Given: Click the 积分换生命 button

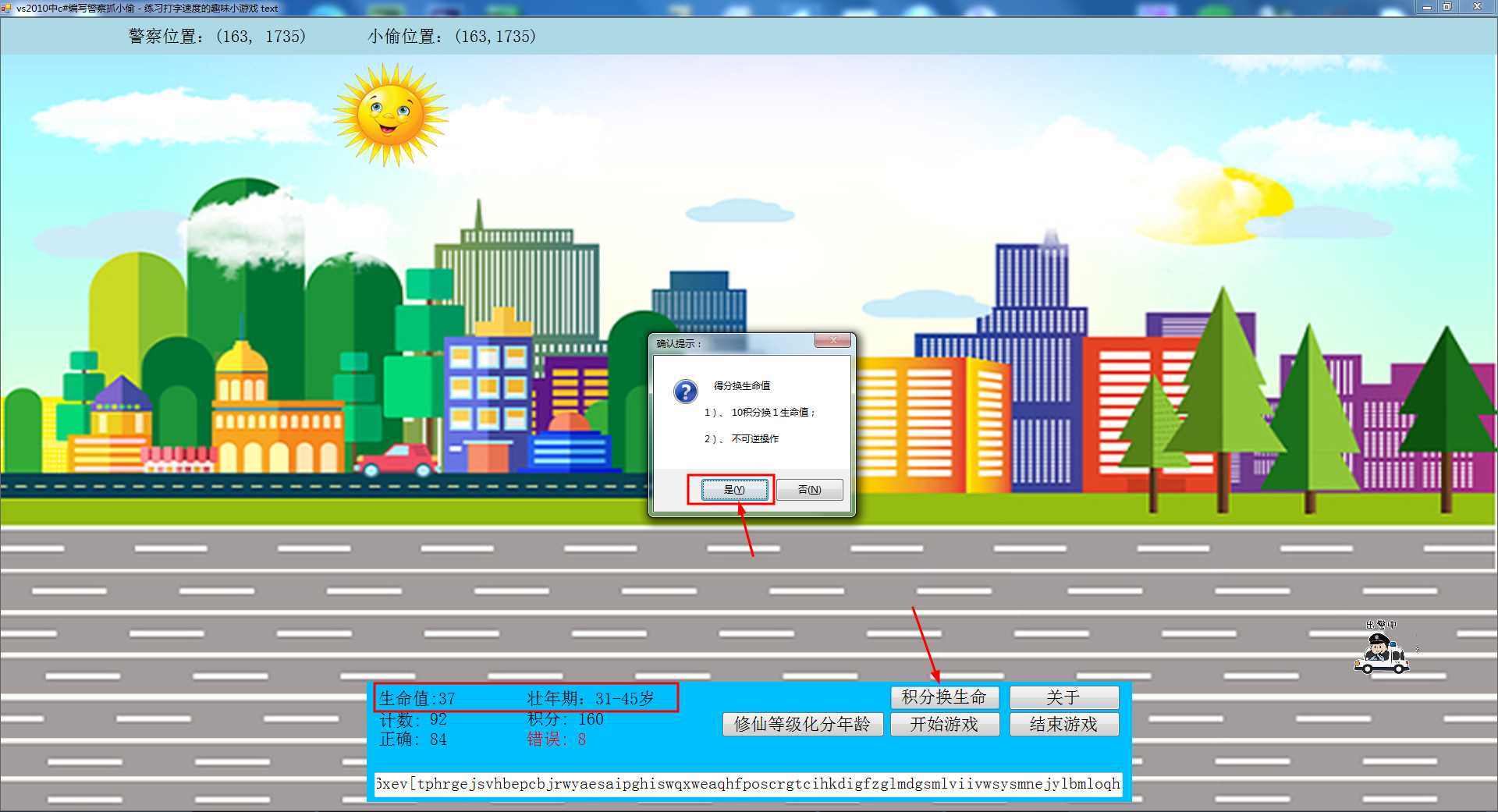Looking at the screenshot, I should coord(944,697).
